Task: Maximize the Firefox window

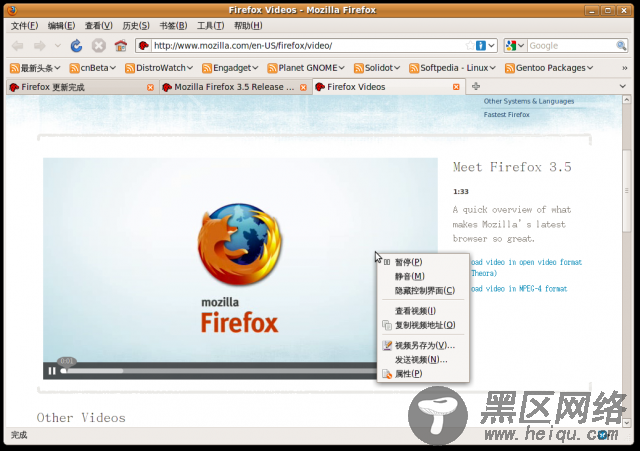Action: [608, 11]
